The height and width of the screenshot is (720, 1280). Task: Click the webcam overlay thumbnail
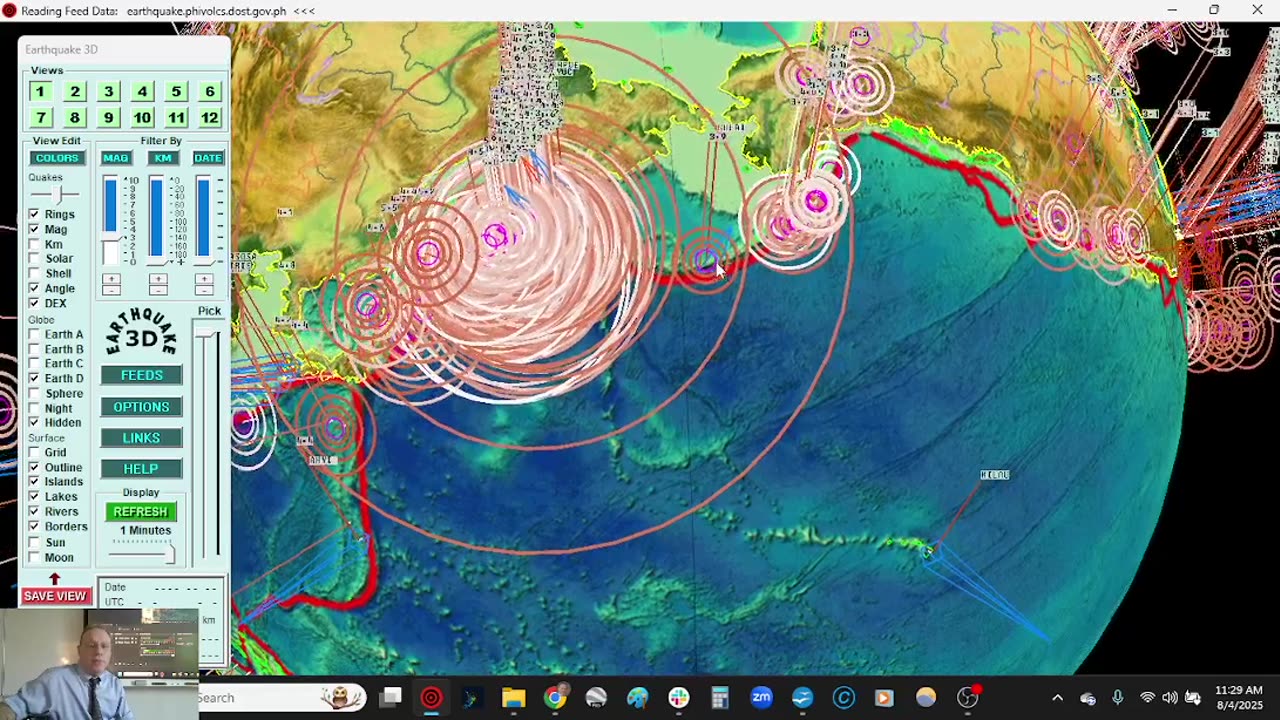coord(100,664)
